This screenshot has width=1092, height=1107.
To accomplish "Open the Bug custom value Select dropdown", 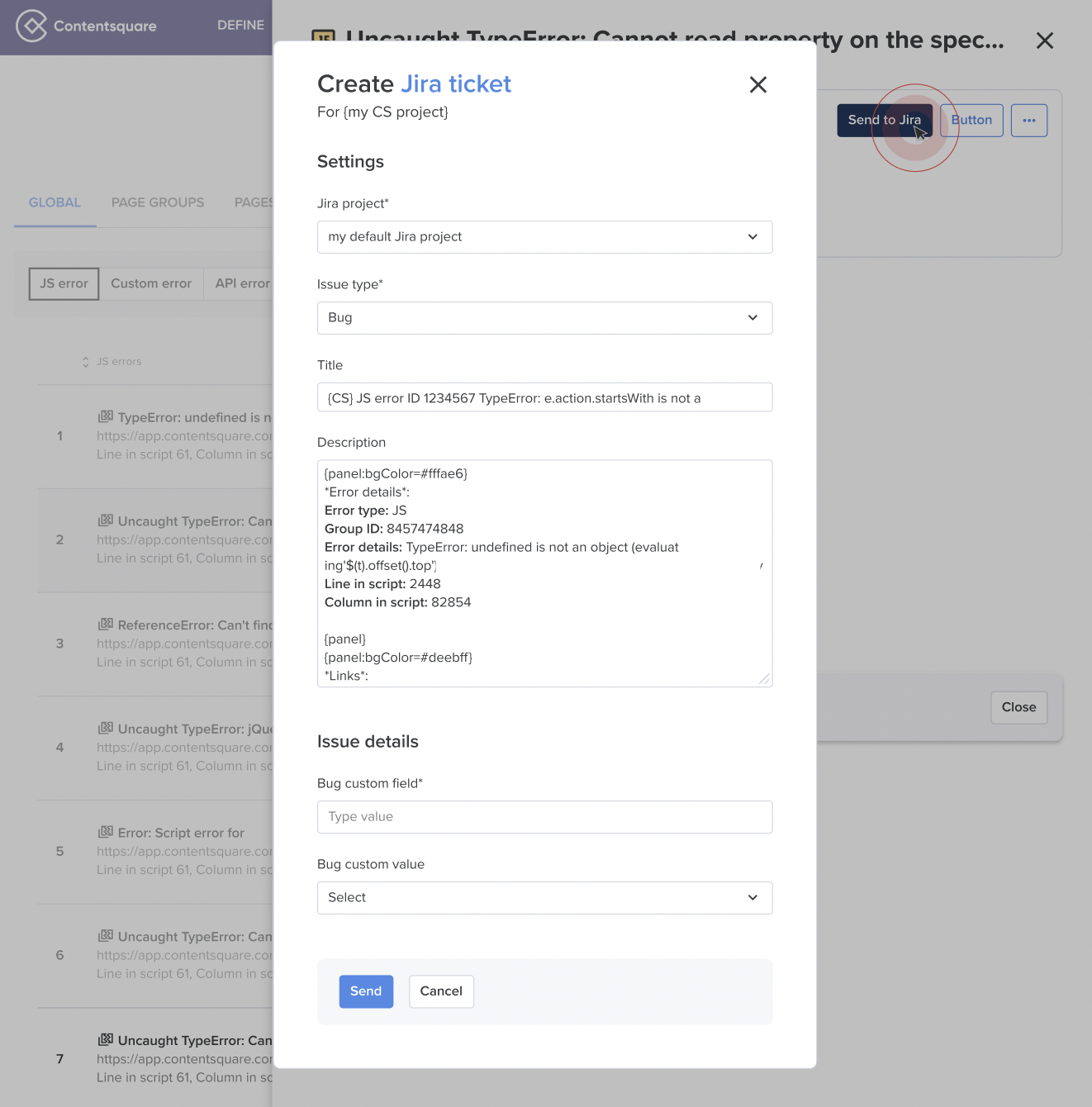I will 544,898.
